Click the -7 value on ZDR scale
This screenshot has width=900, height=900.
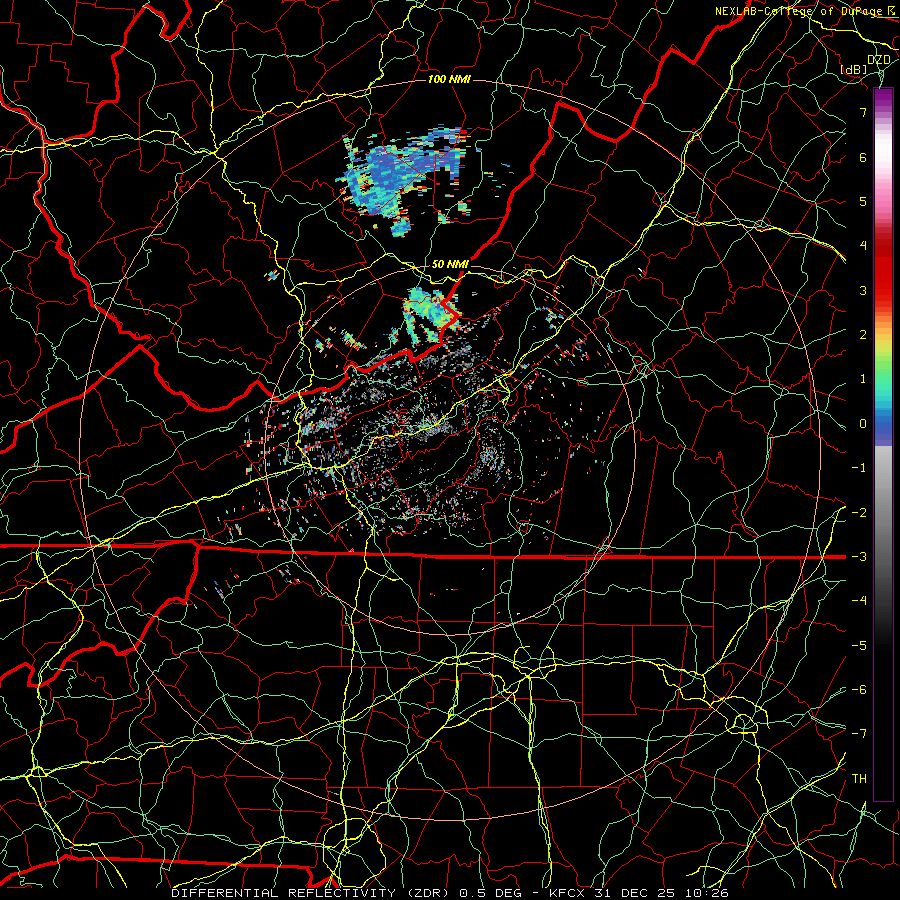pos(859,734)
